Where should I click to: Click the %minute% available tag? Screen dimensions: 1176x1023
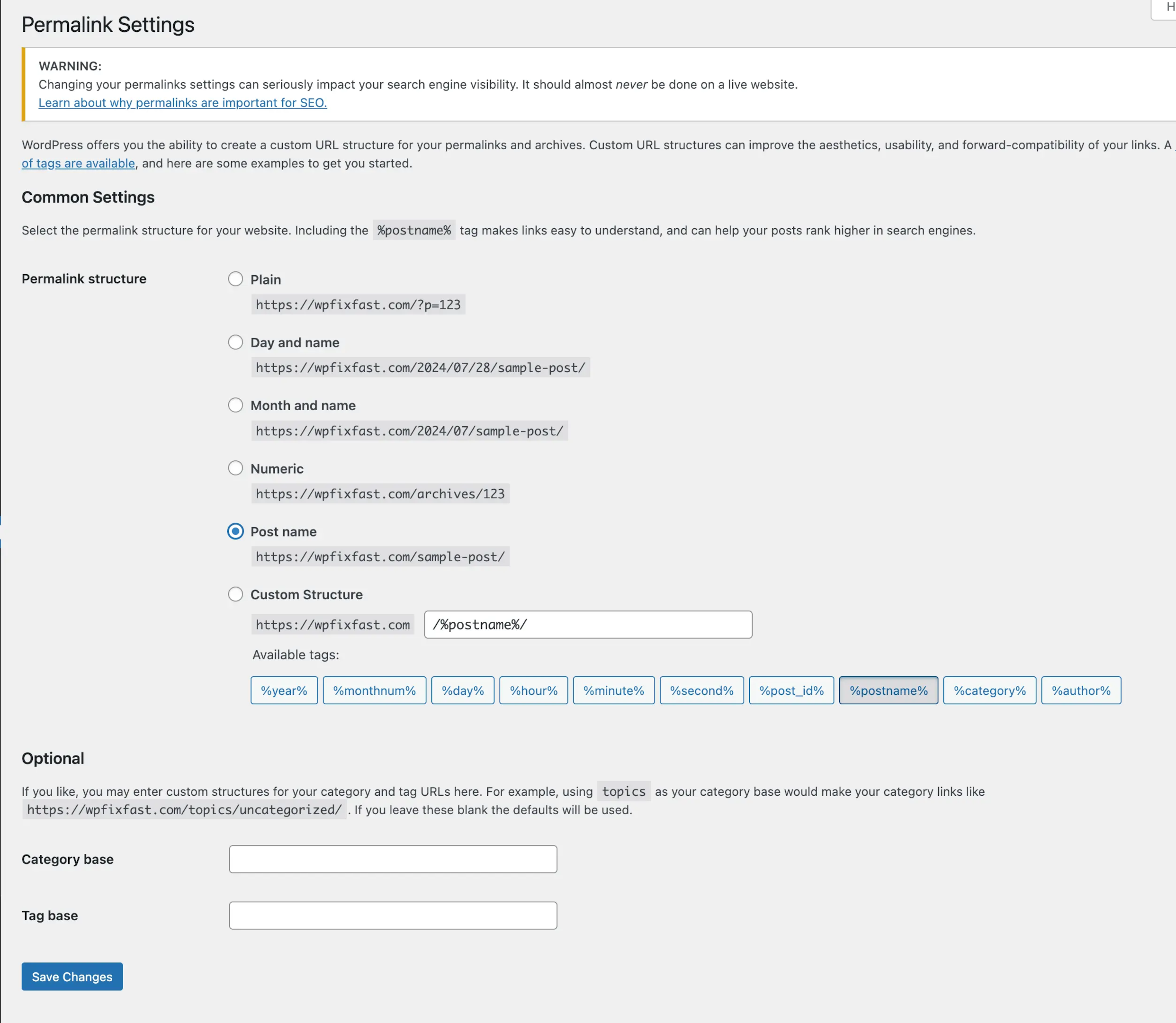pyautogui.click(x=613, y=690)
